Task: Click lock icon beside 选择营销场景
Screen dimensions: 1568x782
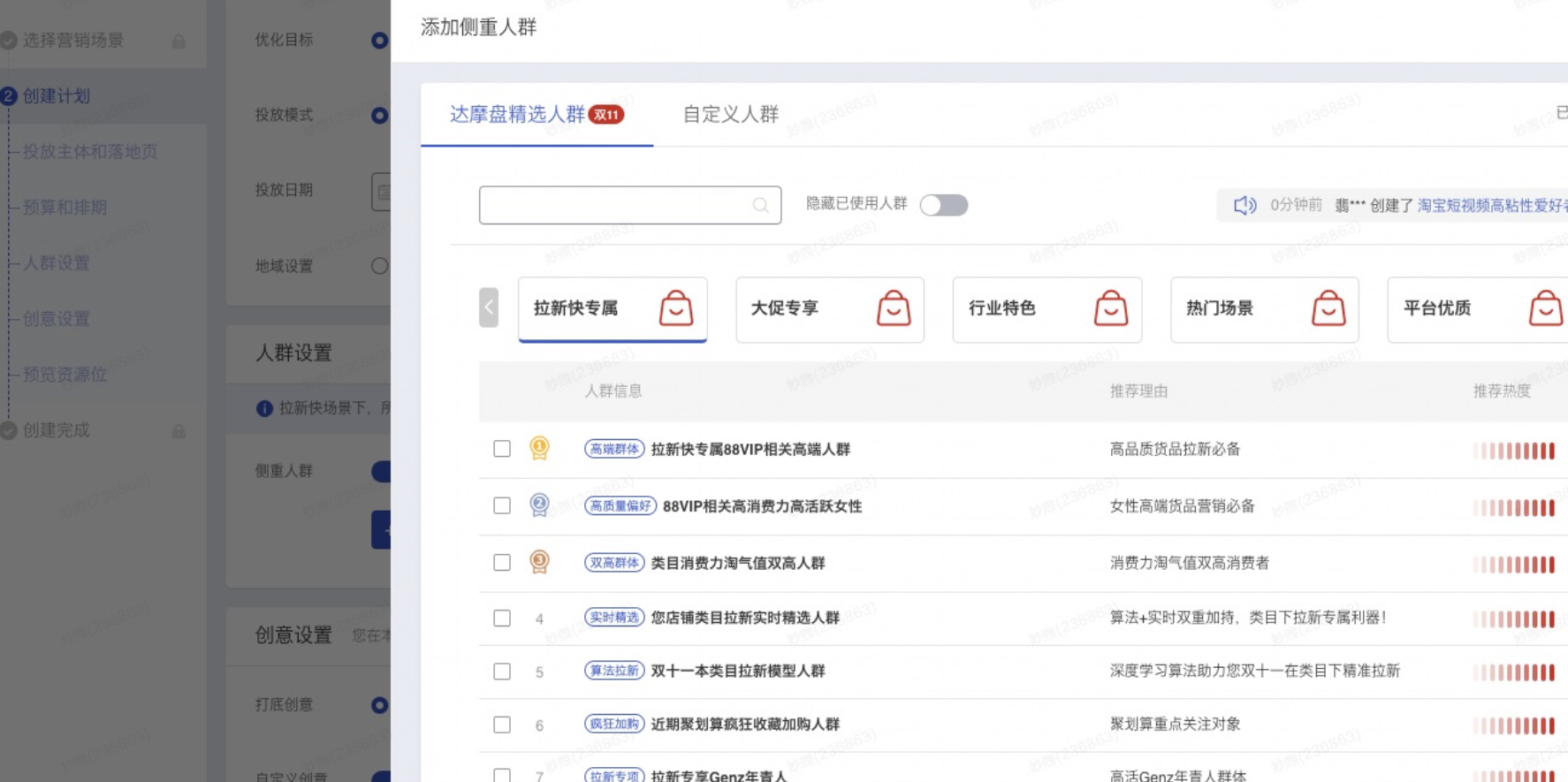Action: click(179, 42)
